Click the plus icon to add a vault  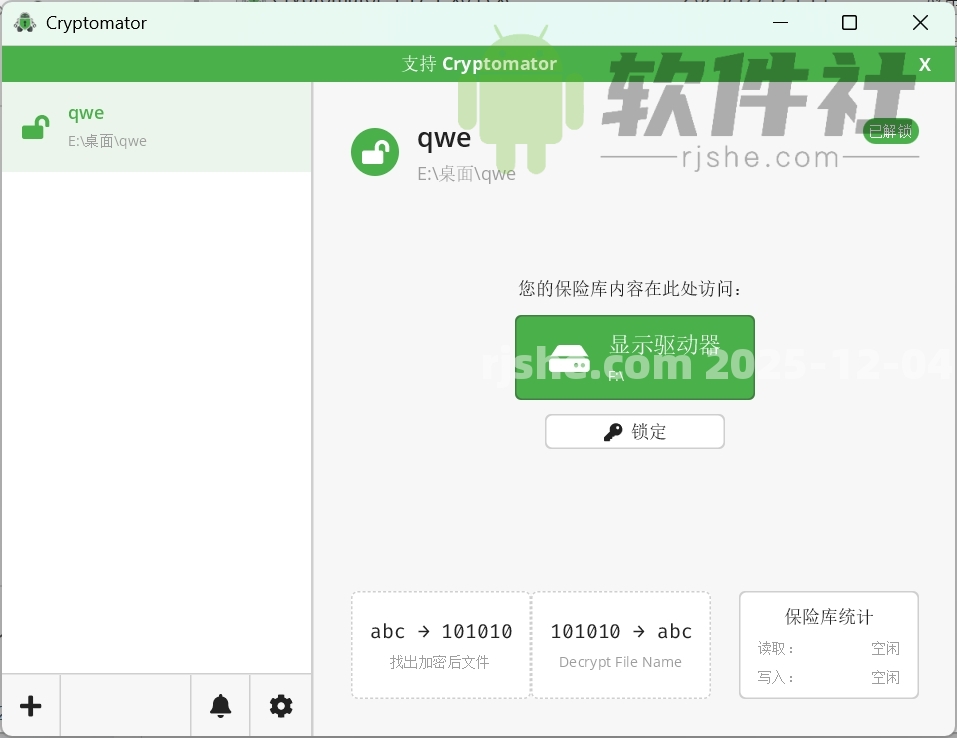pyautogui.click(x=31, y=706)
